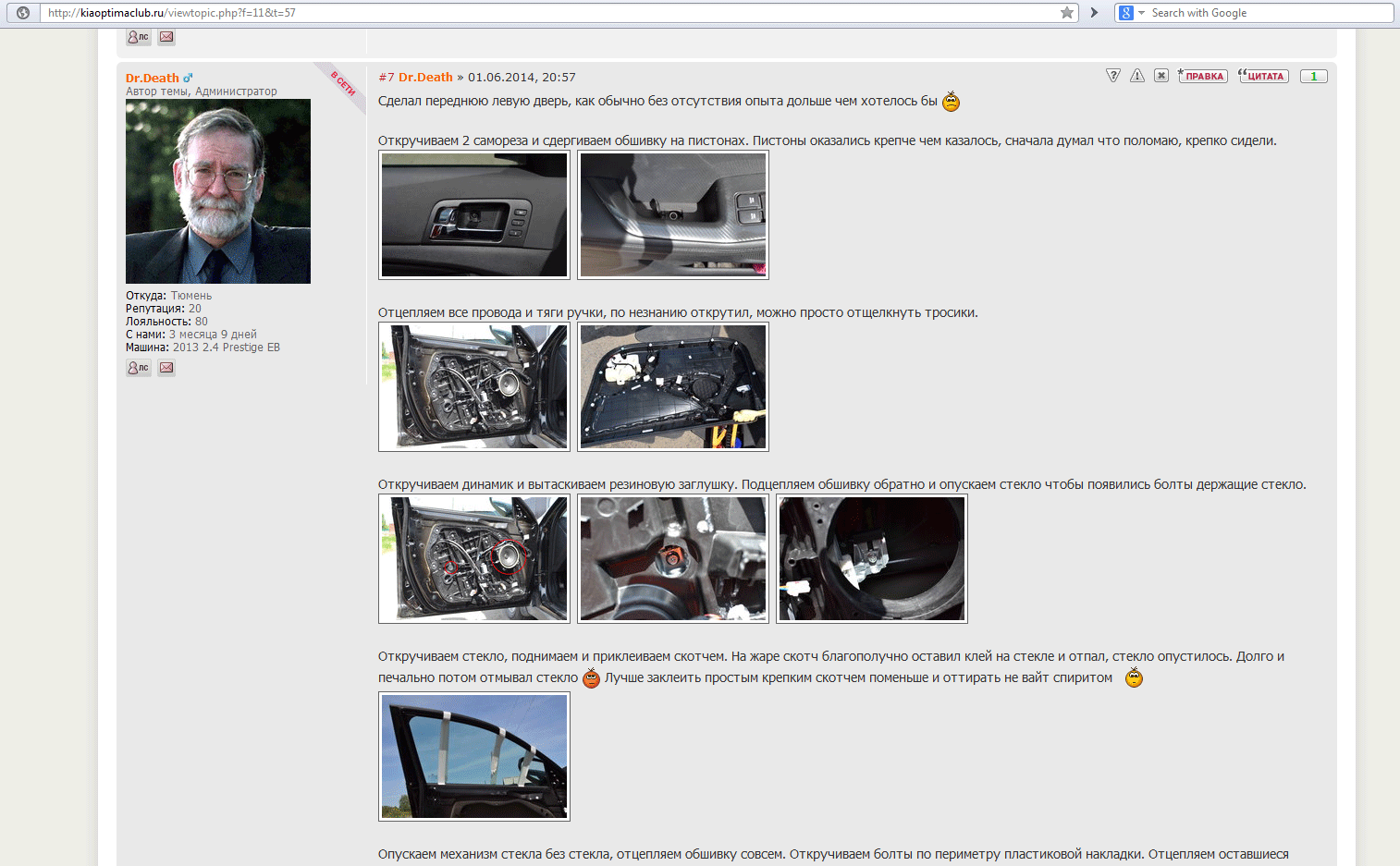Click email envelope icon under Dr.Death profile
The height and width of the screenshot is (866, 1400).
[x=166, y=368]
